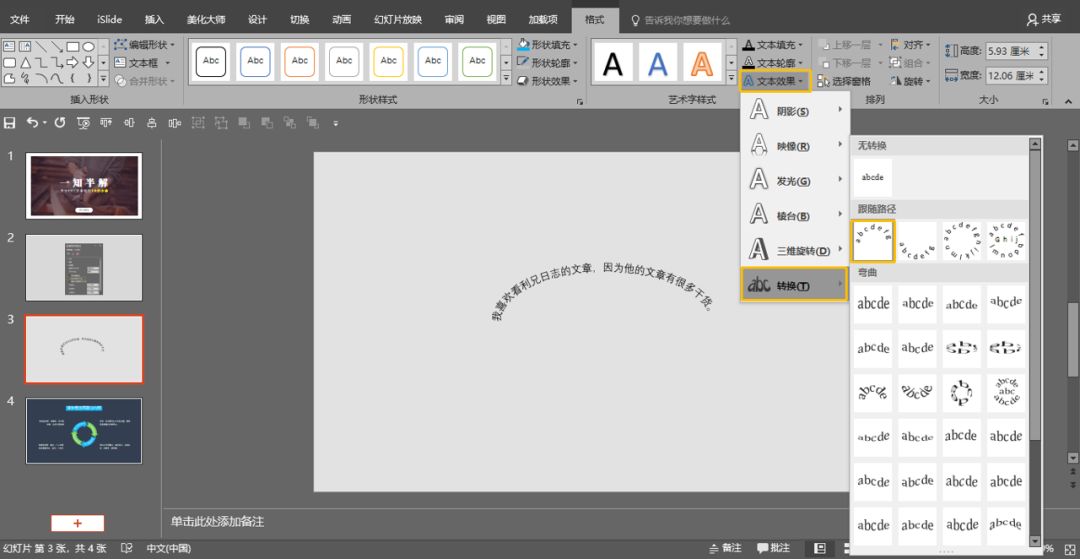
Task: Click the undo arrow icon
Action: pos(33,122)
